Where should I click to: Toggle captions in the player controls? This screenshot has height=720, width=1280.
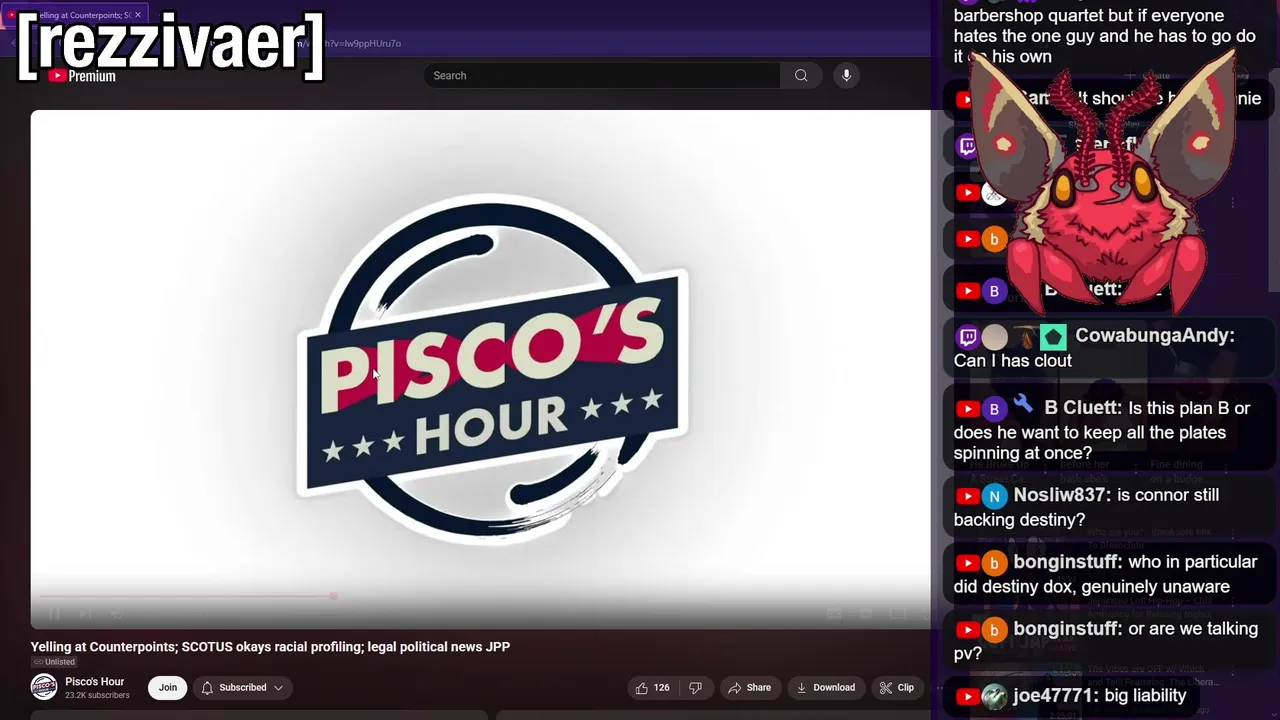point(834,613)
